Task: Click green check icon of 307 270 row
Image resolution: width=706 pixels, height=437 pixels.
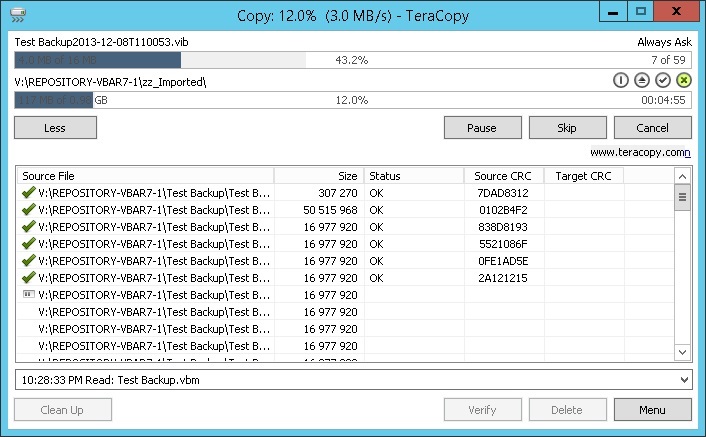Action: click(x=28, y=193)
